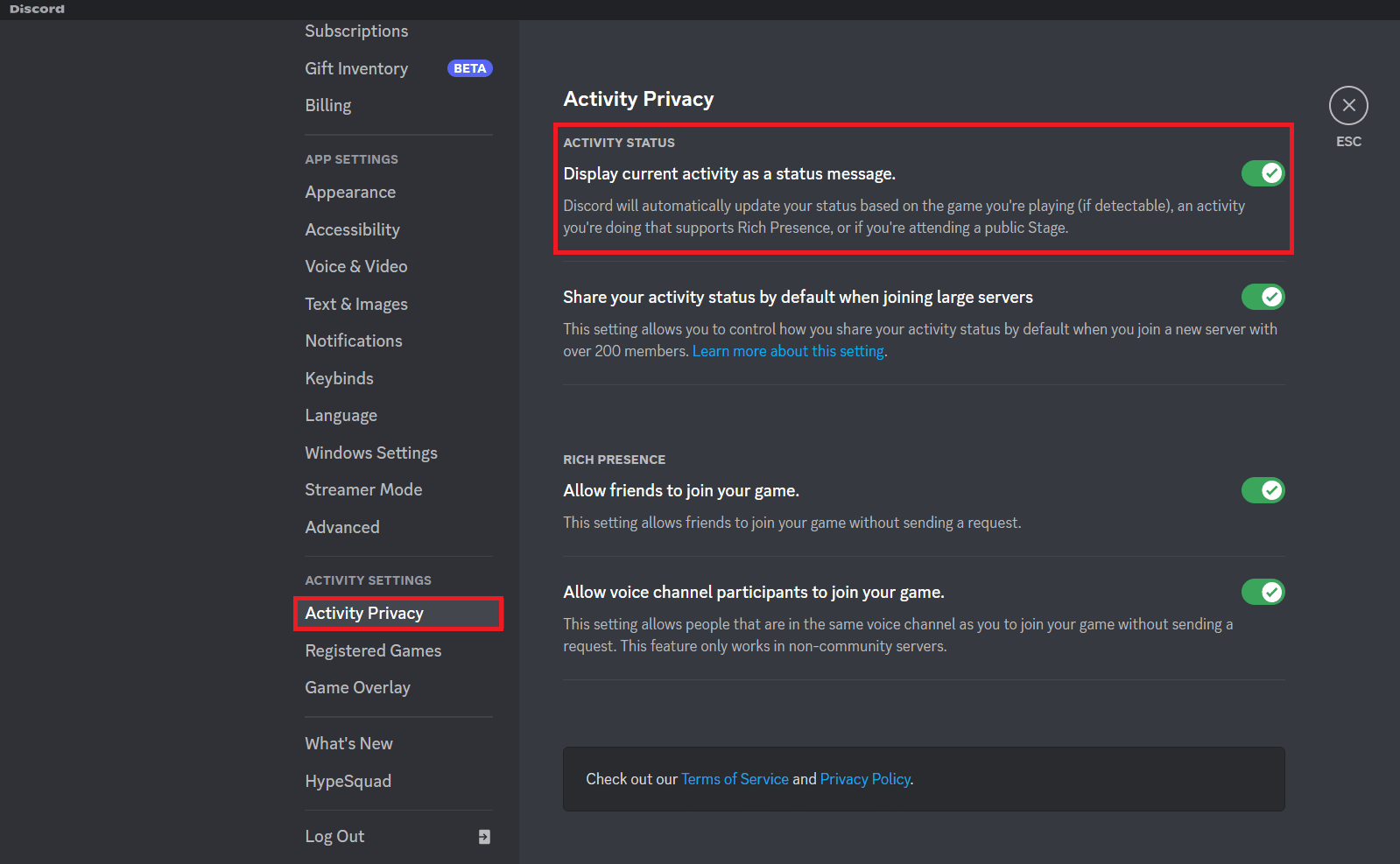Open the Privacy Policy link

pos(865,779)
